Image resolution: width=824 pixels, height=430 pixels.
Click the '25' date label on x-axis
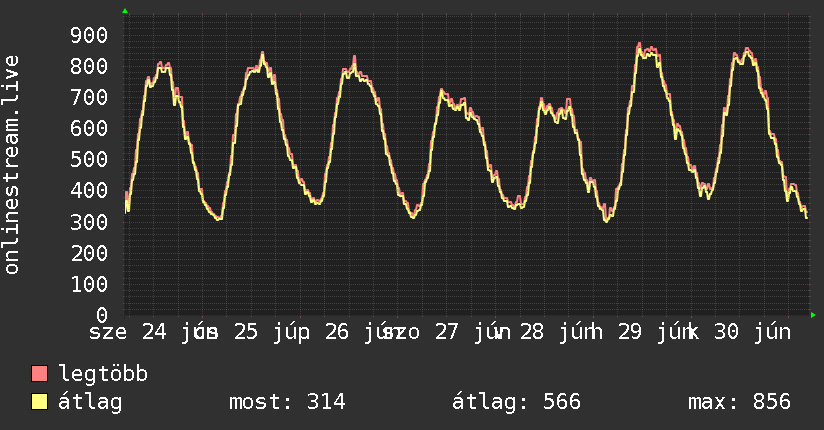coord(246,332)
